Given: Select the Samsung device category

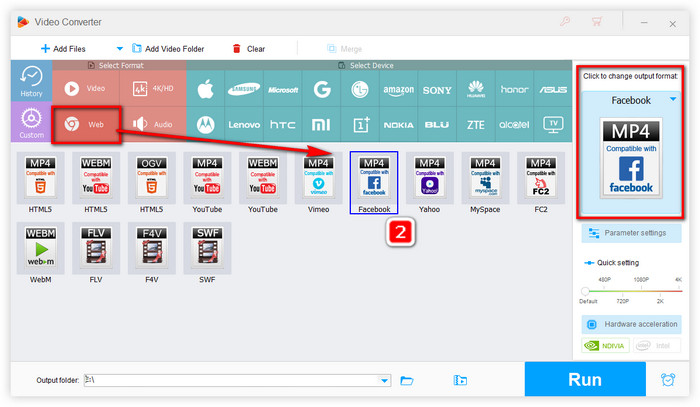Looking at the screenshot, I should pyautogui.click(x=244, y=90).
